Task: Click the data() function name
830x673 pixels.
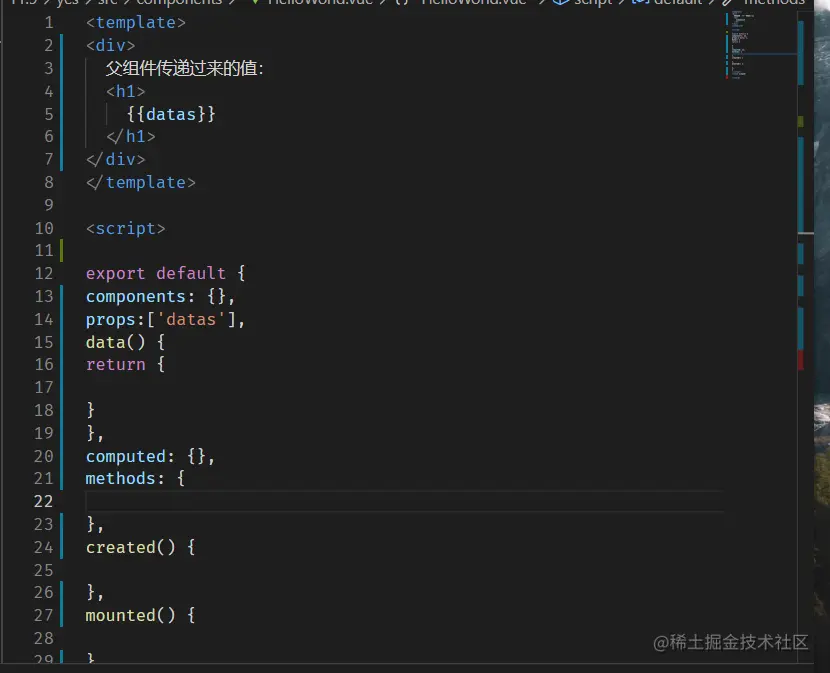Action: point(105,342)
